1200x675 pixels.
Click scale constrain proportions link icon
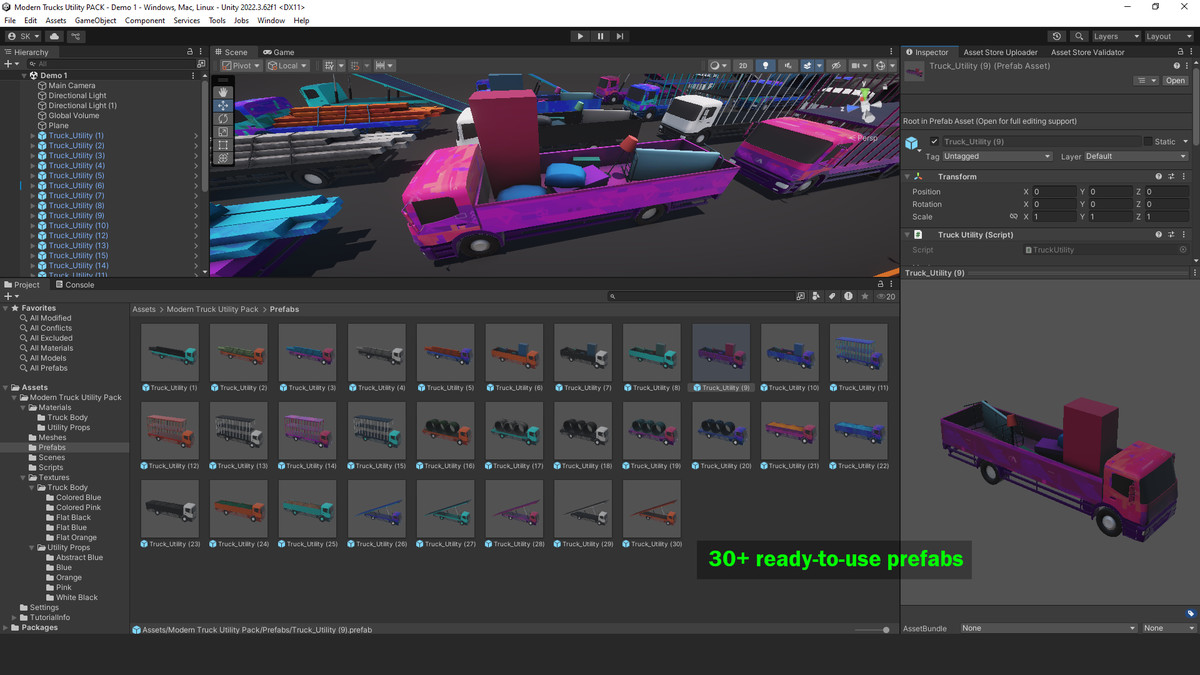1013,216
